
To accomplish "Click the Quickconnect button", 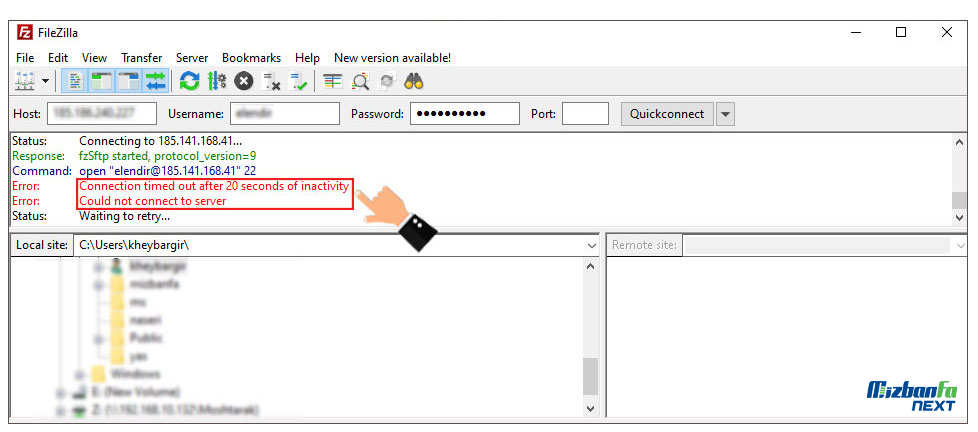I will click(x=667, y=114).
